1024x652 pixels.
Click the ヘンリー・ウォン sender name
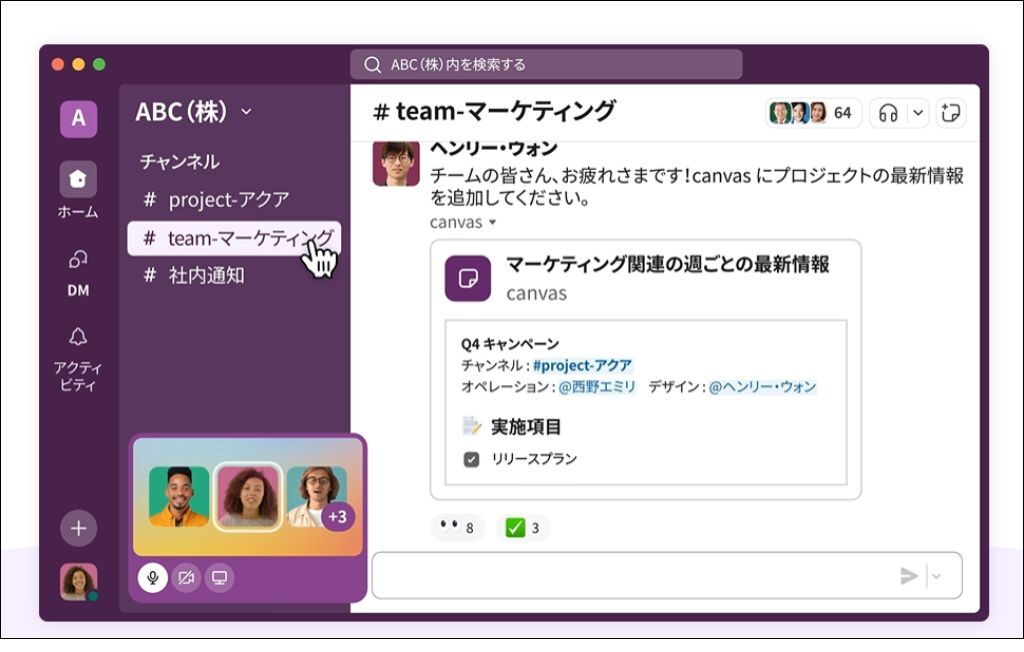(x=494, y=149)
